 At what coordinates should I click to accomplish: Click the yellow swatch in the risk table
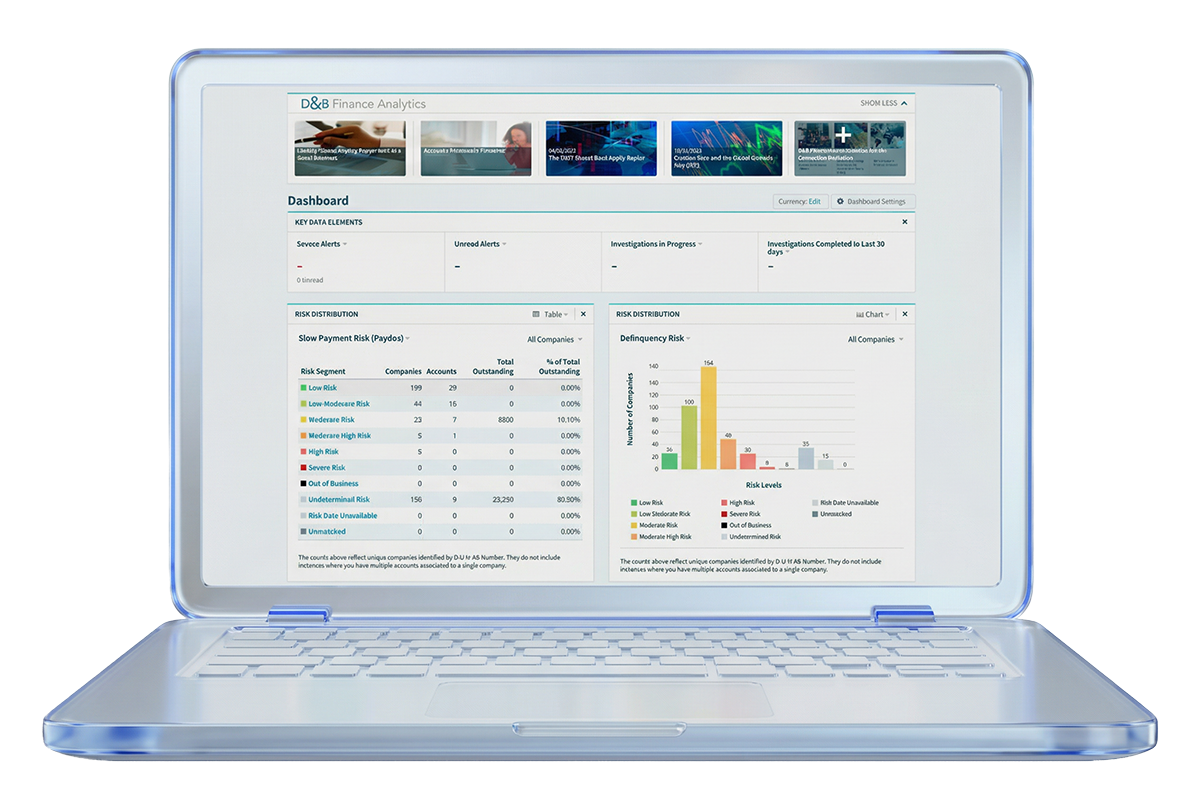click(x=303, y=420)
